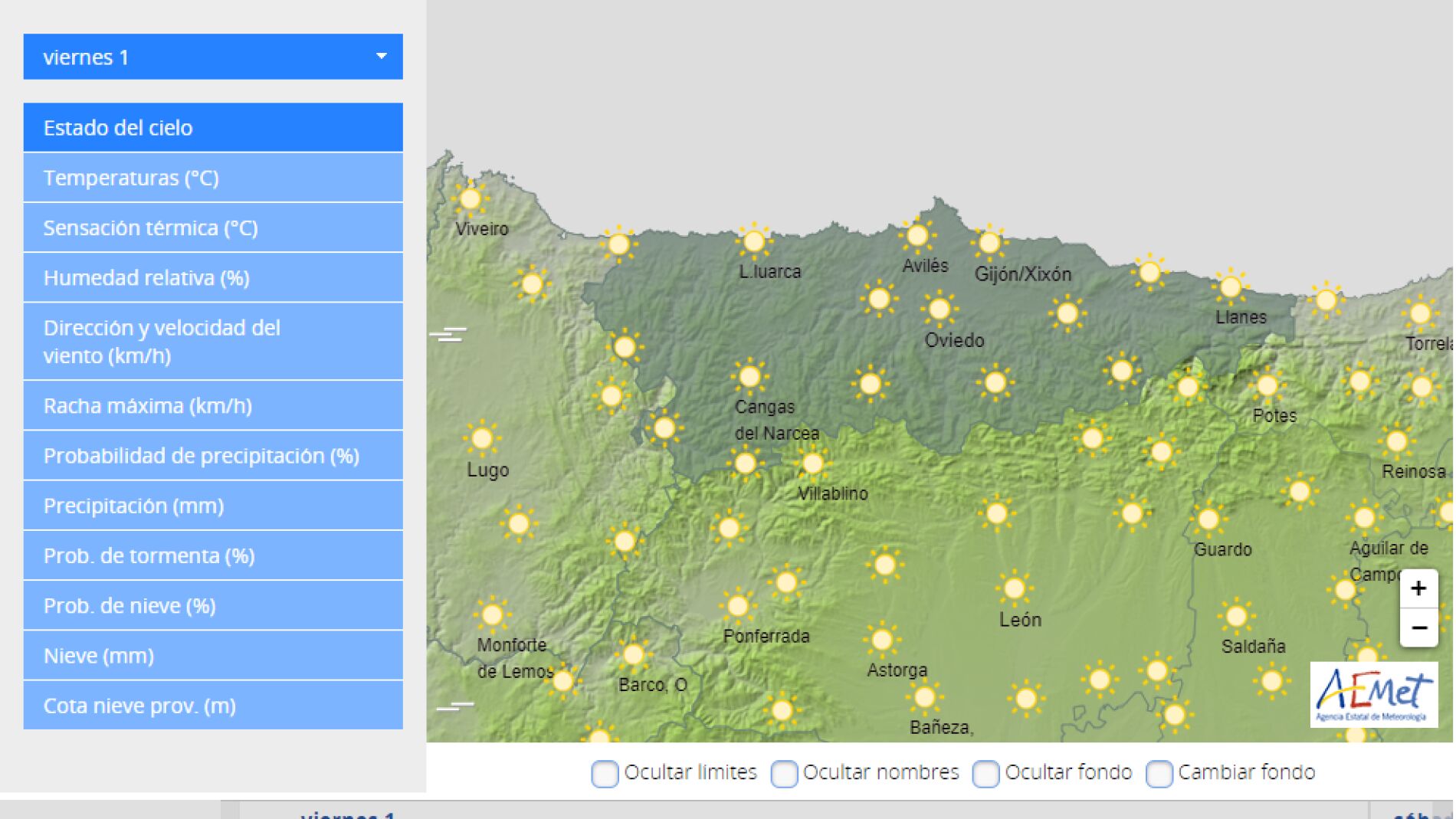Zoom in the map with plus button

coord(1418,588)
